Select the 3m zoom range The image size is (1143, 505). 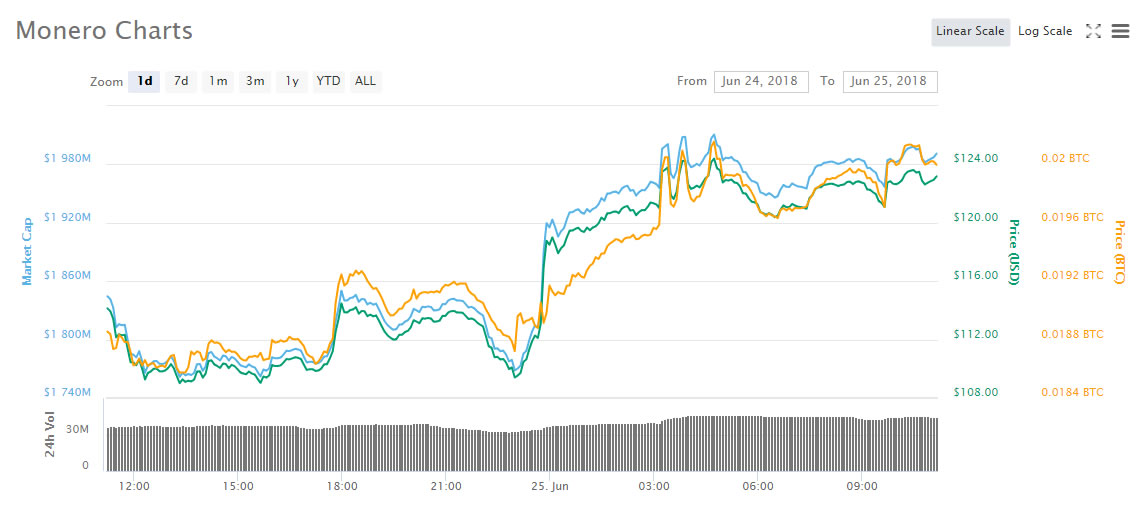[x=255, y=81]
